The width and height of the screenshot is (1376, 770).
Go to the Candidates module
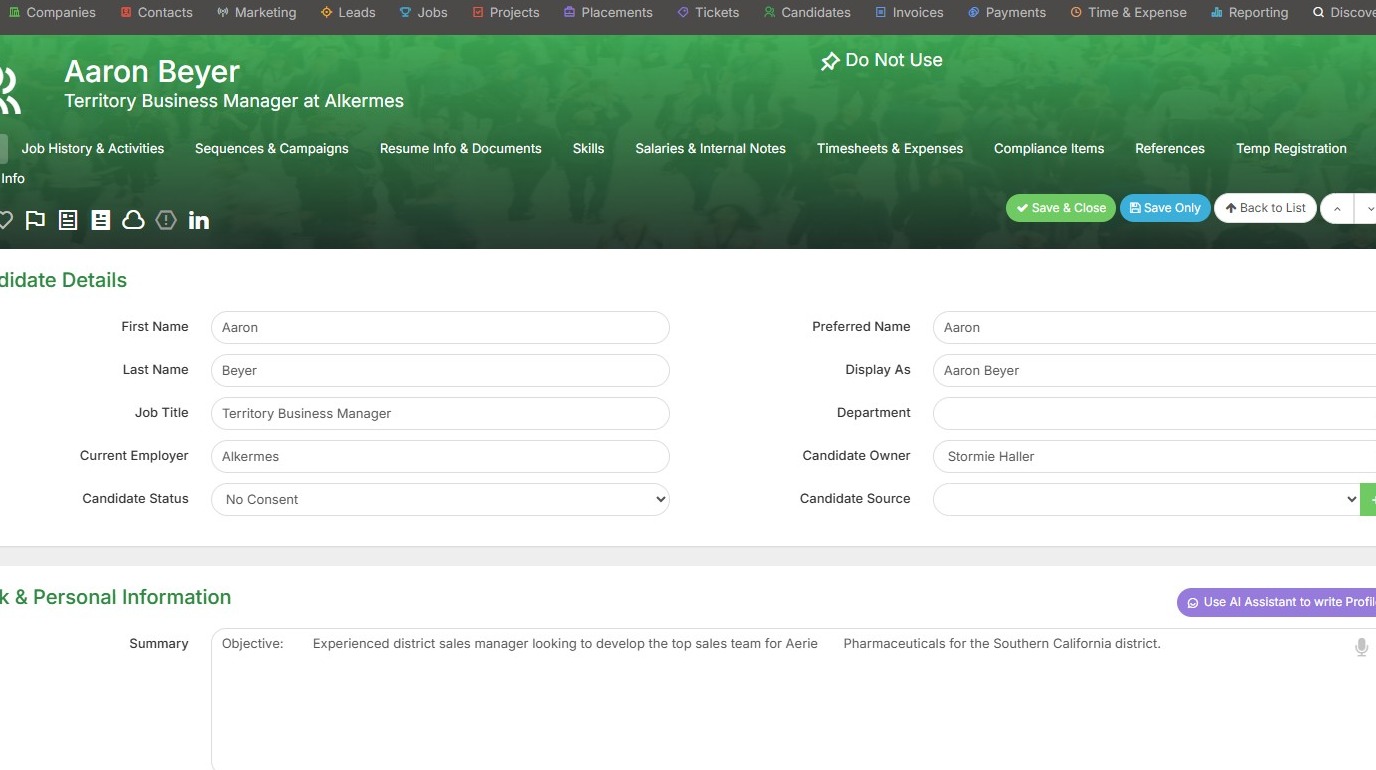click(x=807, y=13)
